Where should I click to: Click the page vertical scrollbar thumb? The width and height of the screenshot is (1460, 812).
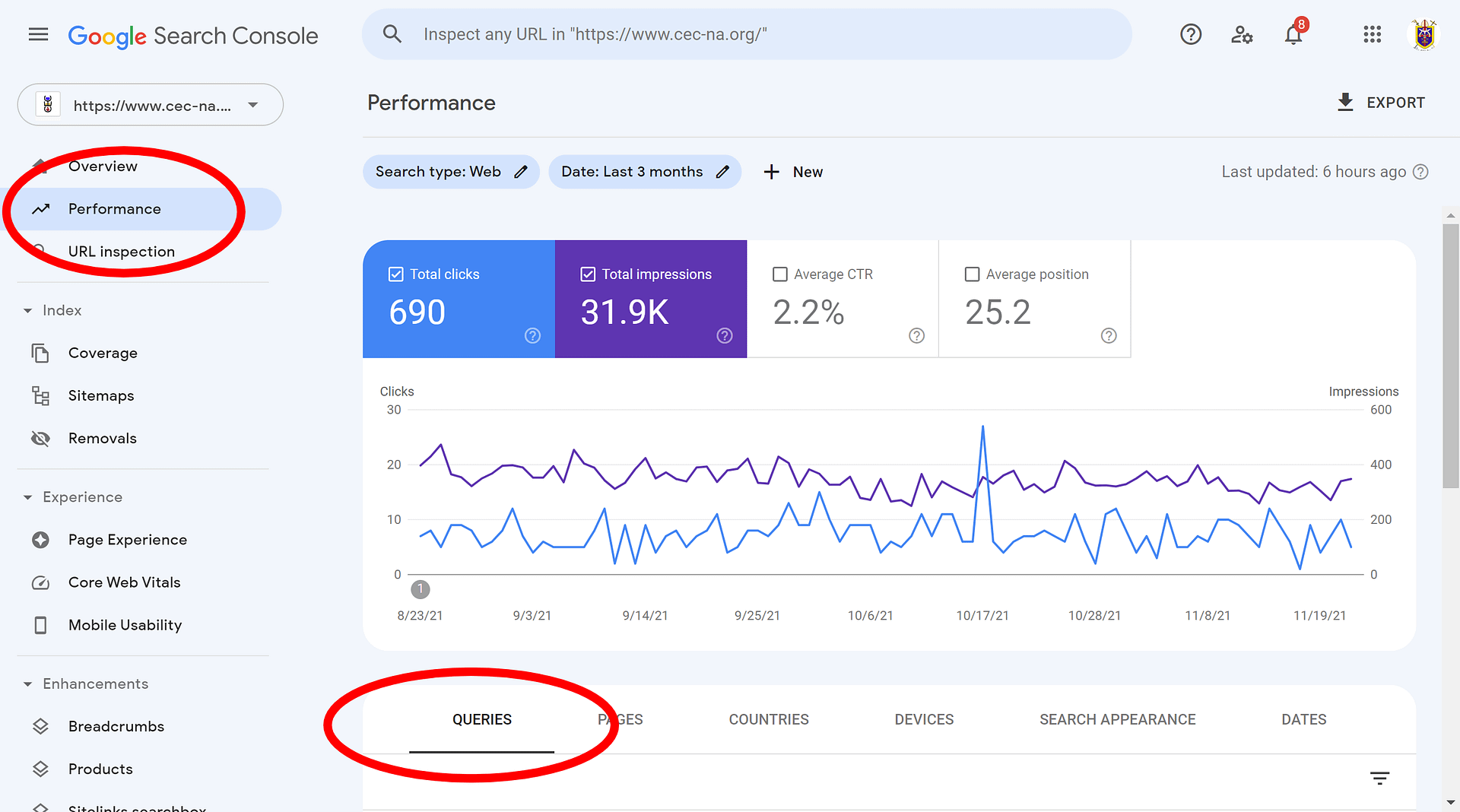1450,356
